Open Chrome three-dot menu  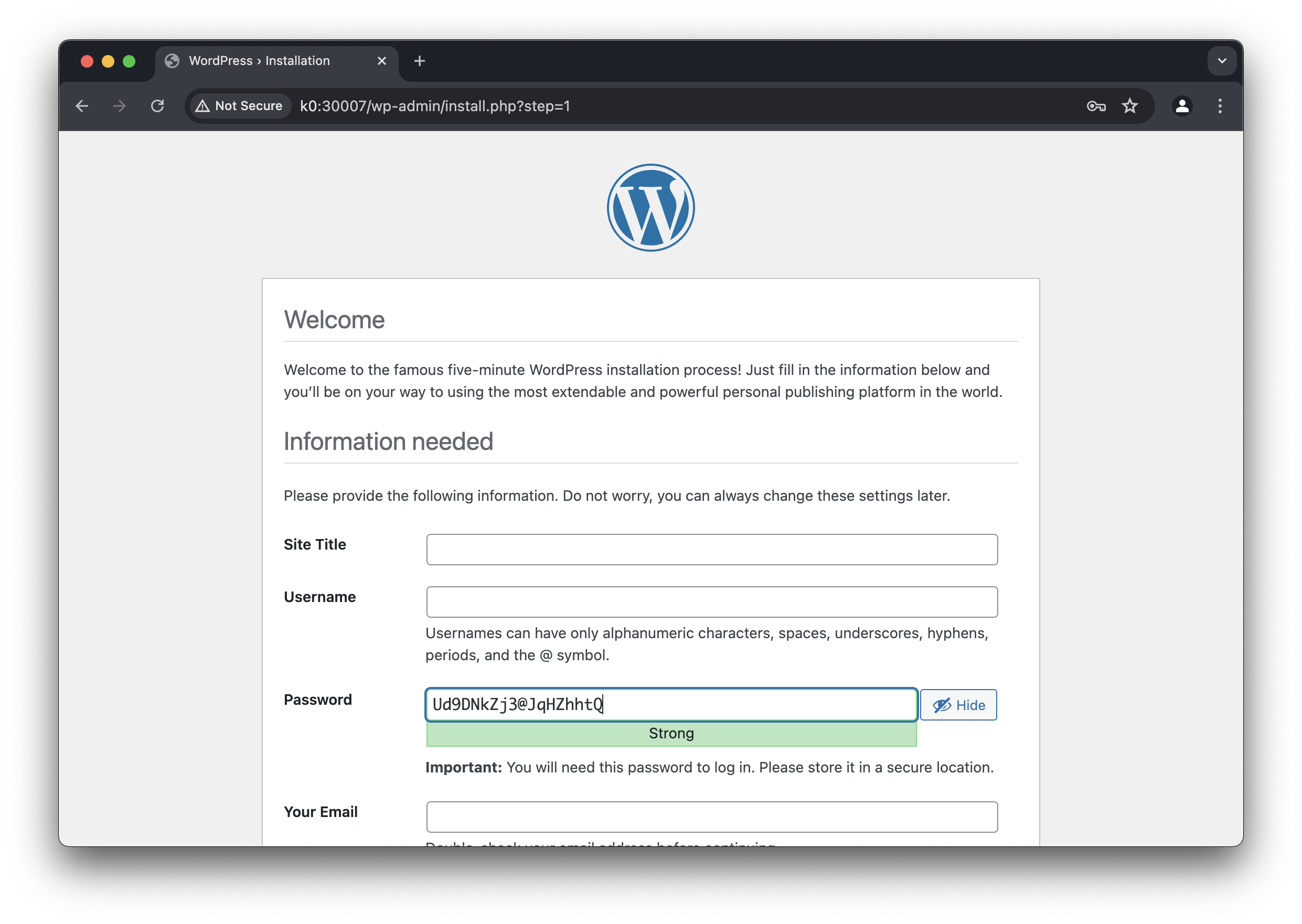click(1220, 106)
